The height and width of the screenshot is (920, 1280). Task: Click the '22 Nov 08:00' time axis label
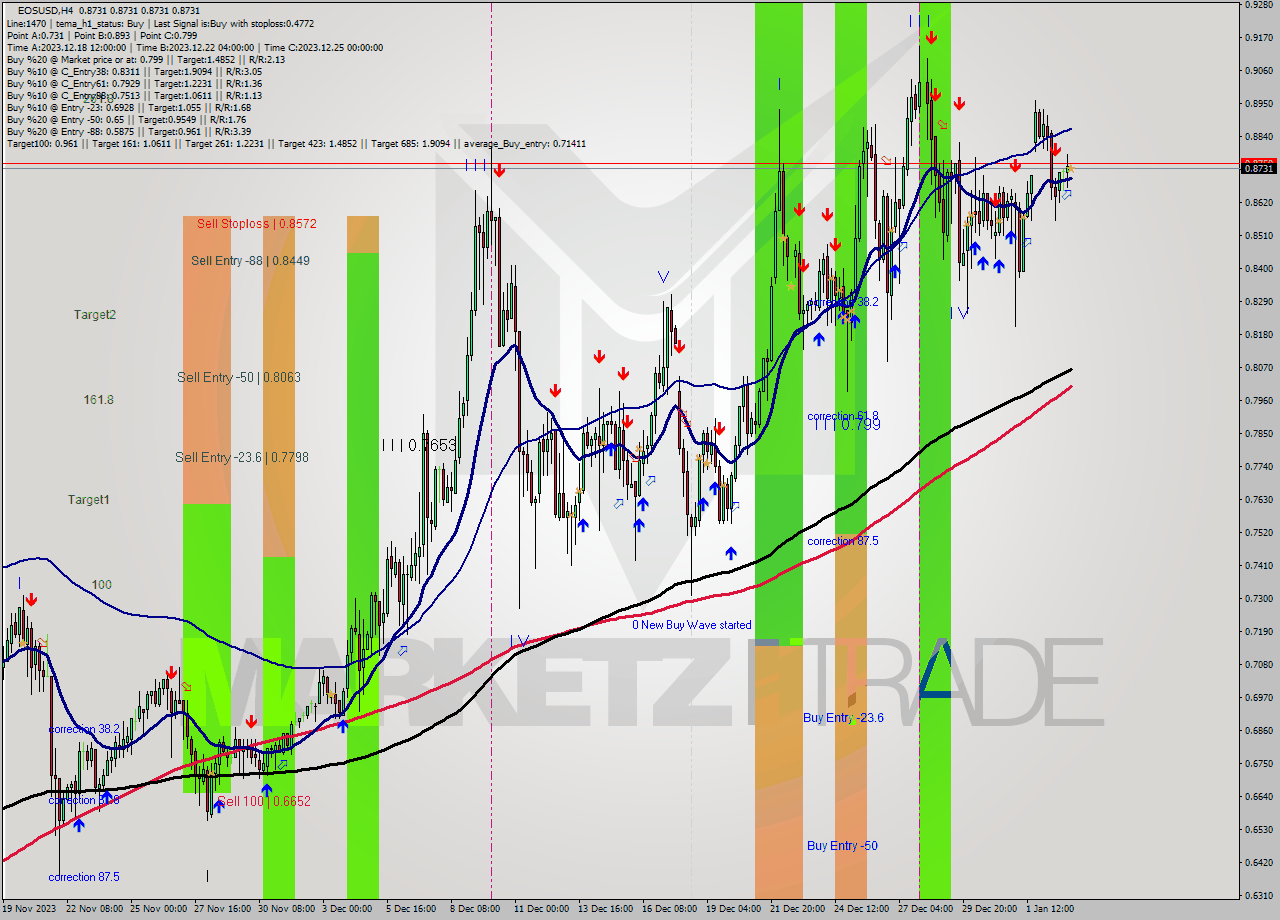click(94, 909)
